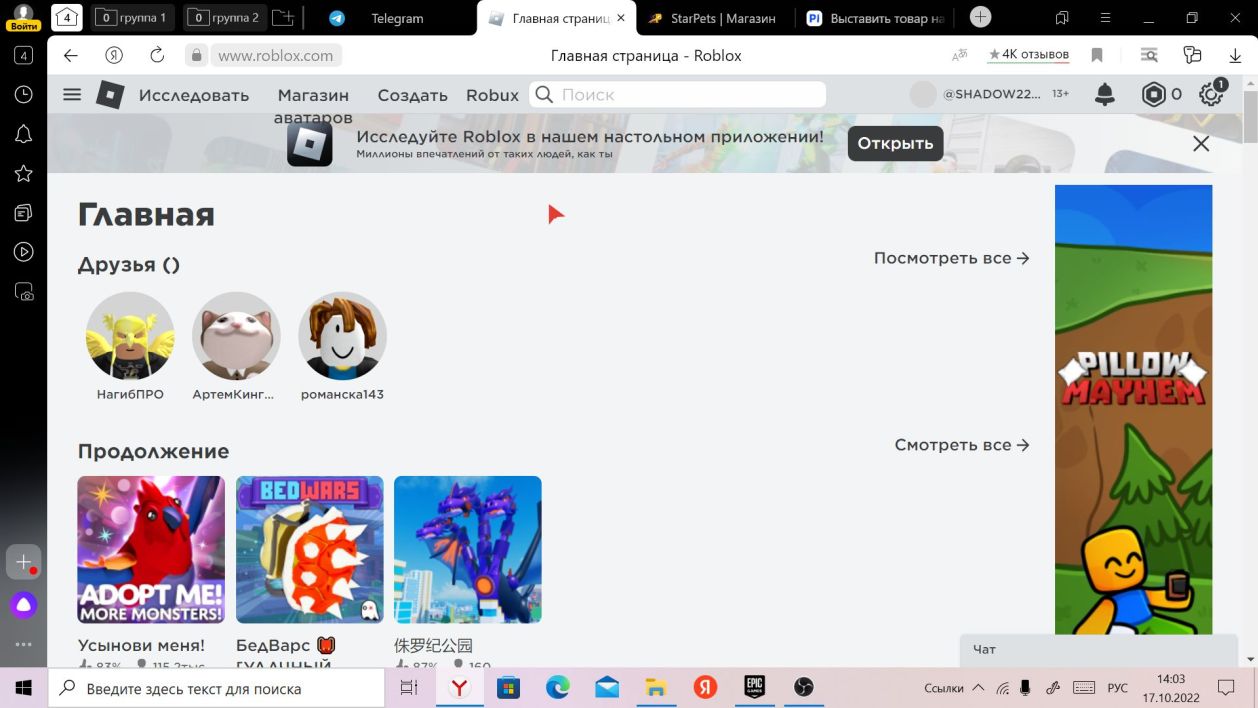The height and width of the screenshot is (708, 1258).
Task: Open the Windows Start menu
Action: 23,688
